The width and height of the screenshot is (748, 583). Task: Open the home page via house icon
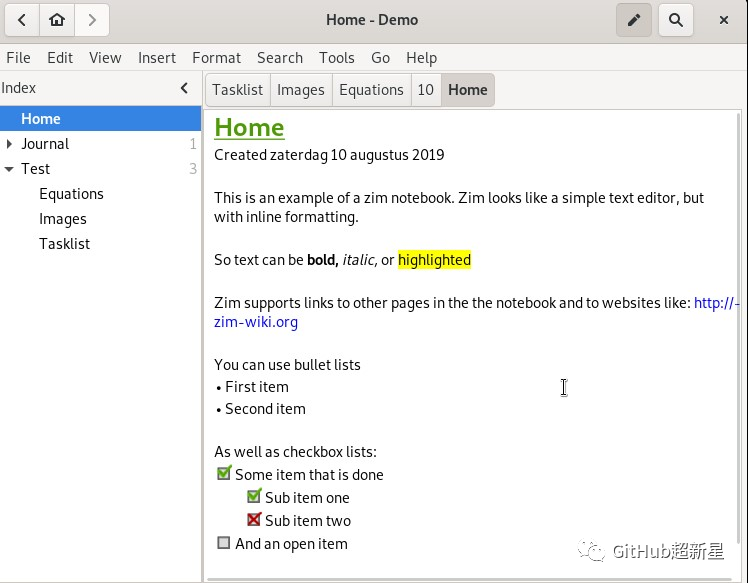point(57,20)
